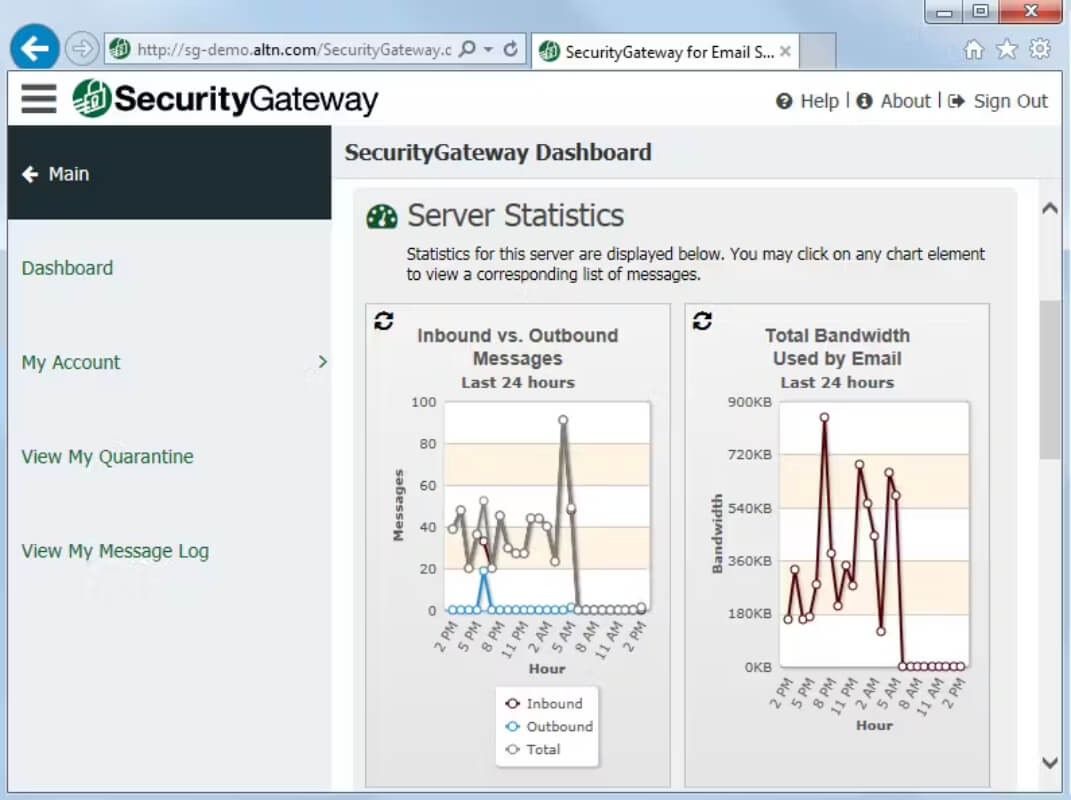
Task: Open the Help link
Action: pyautogui.click(x=819, y=101)
